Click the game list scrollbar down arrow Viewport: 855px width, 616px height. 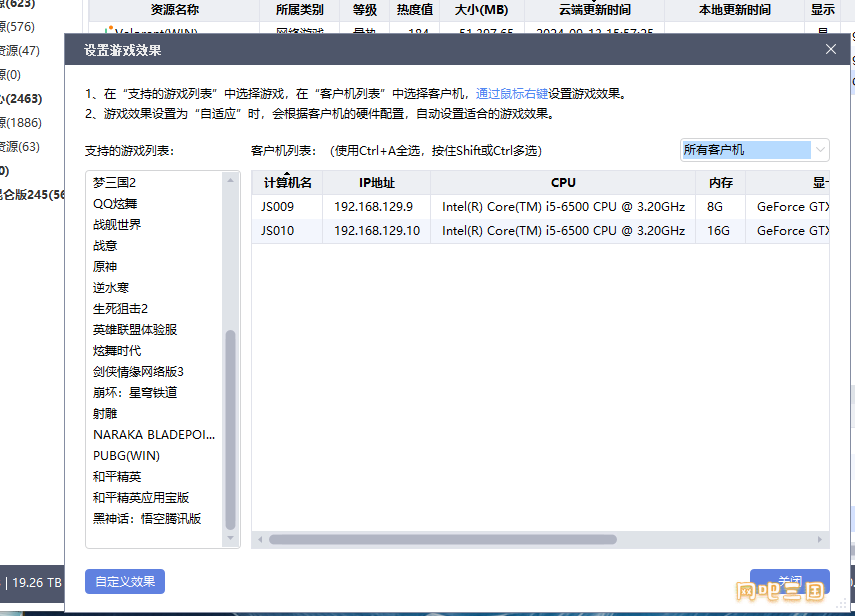(230, 539)
